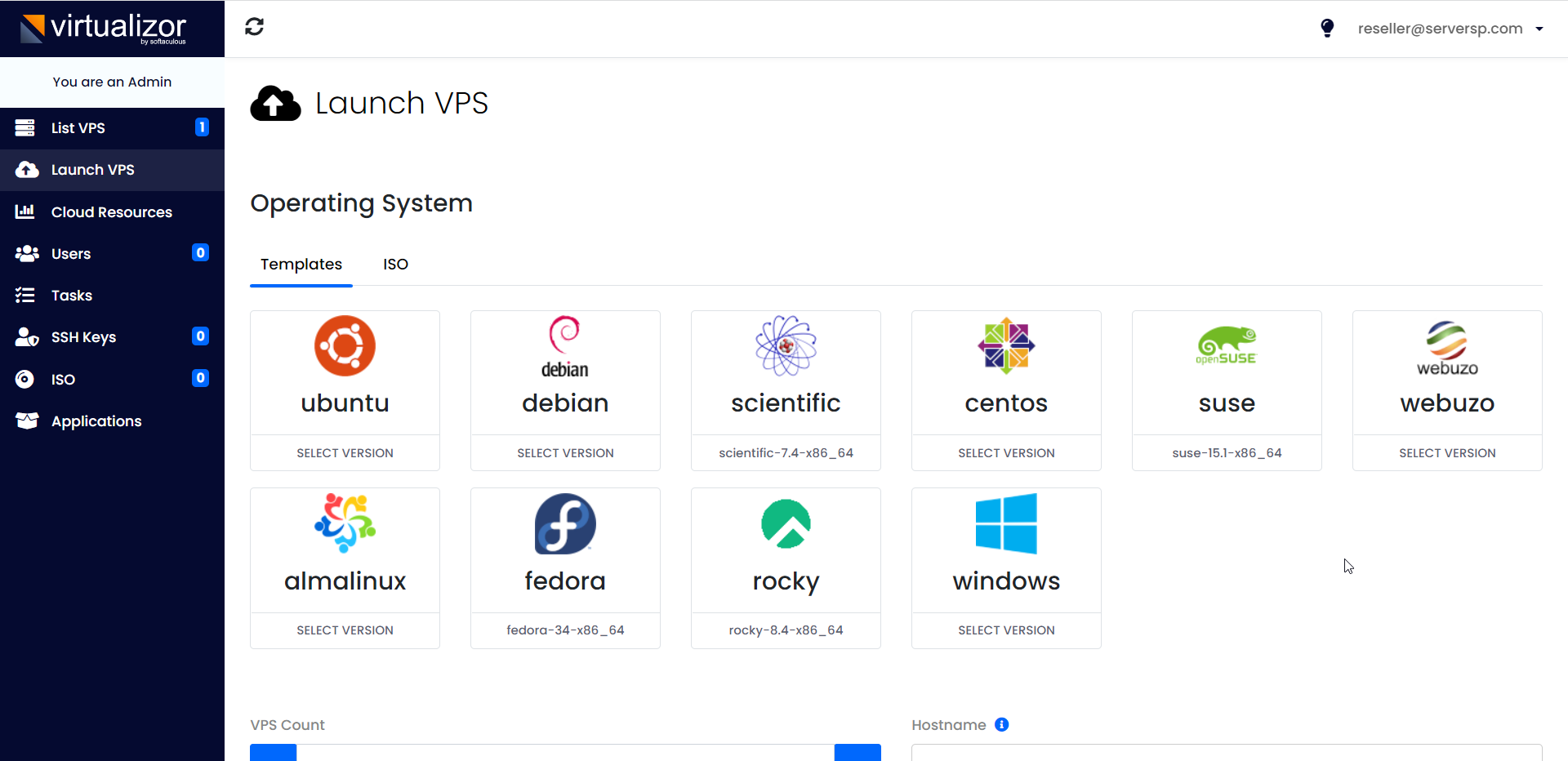This screenshot has height=761, width=1568.
Task: Choose the scientific linux logo
Action: [786, 345]
